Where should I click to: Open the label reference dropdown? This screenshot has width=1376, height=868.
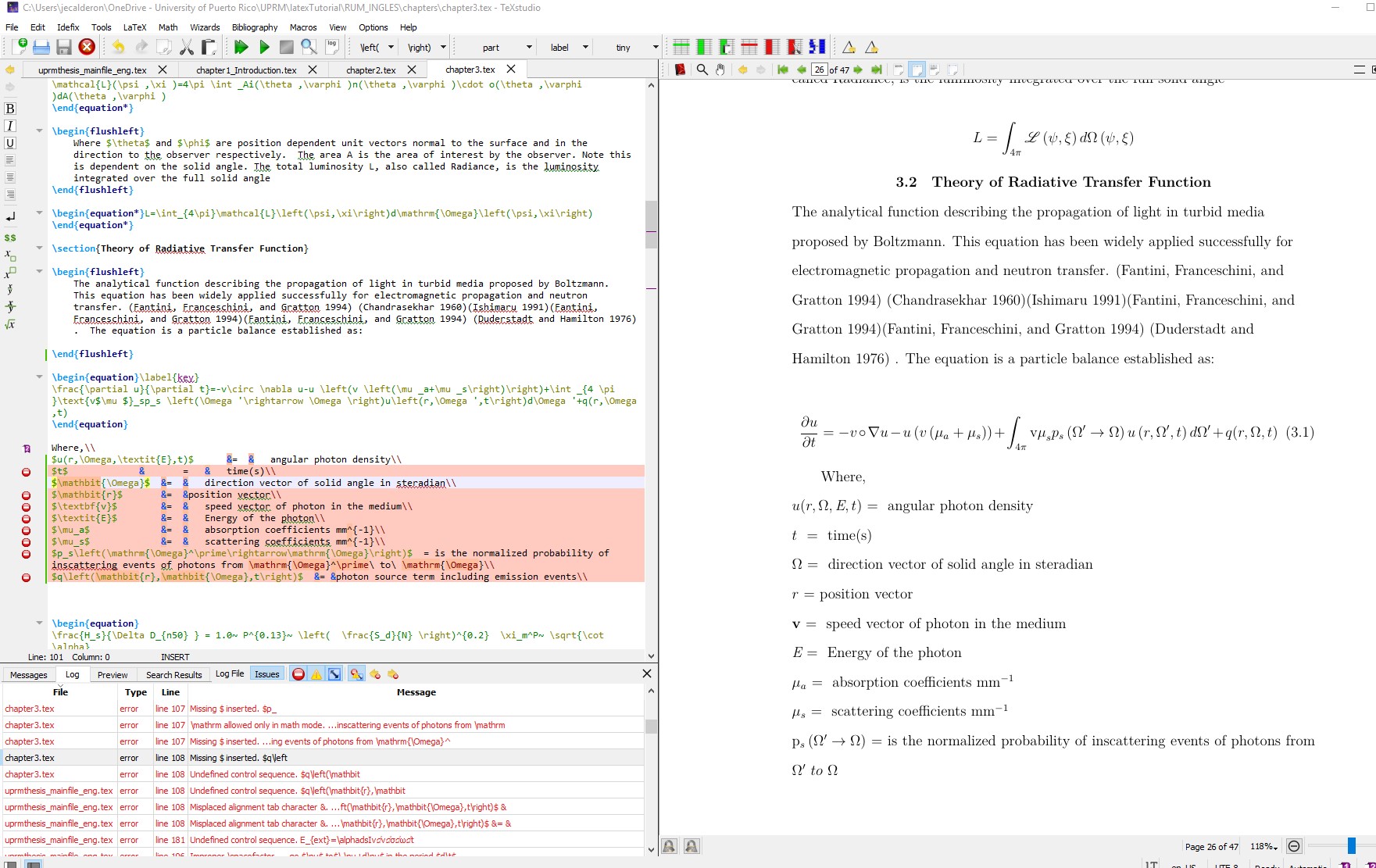pyautogui.click(x=585, y=48)
